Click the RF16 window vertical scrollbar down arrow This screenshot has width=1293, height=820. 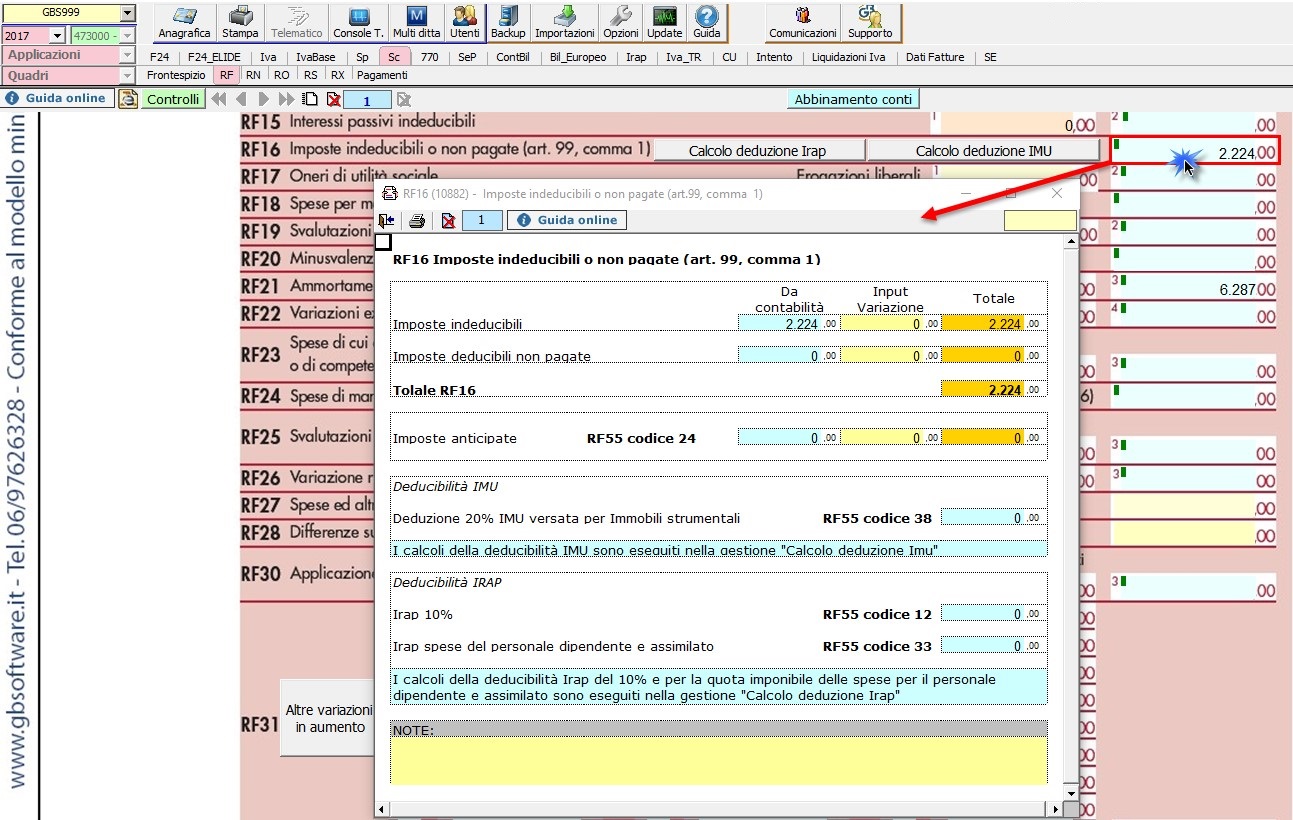pos(1071,793)
